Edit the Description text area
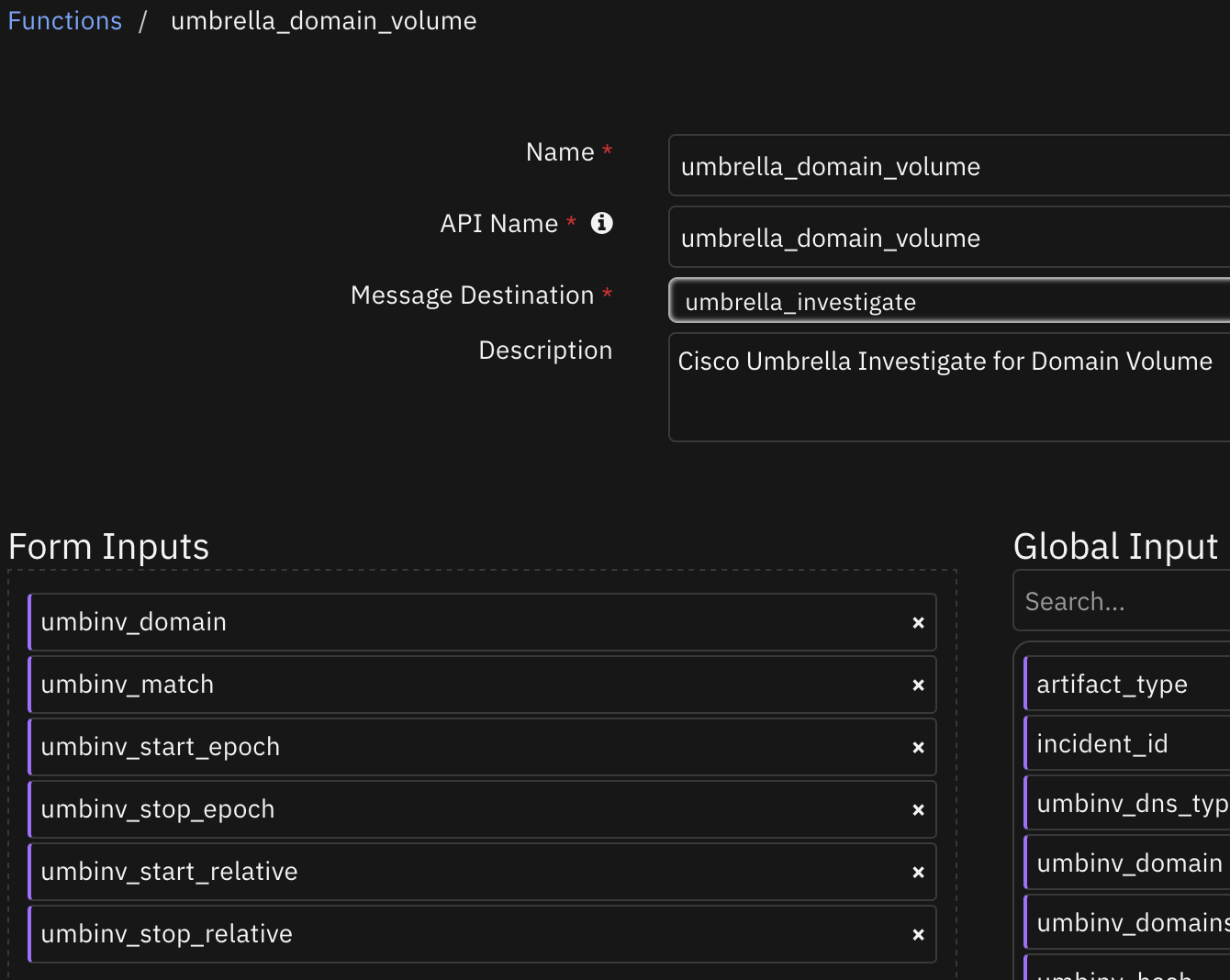This screenshot has height=980, width=1230. tap(949, 387)
